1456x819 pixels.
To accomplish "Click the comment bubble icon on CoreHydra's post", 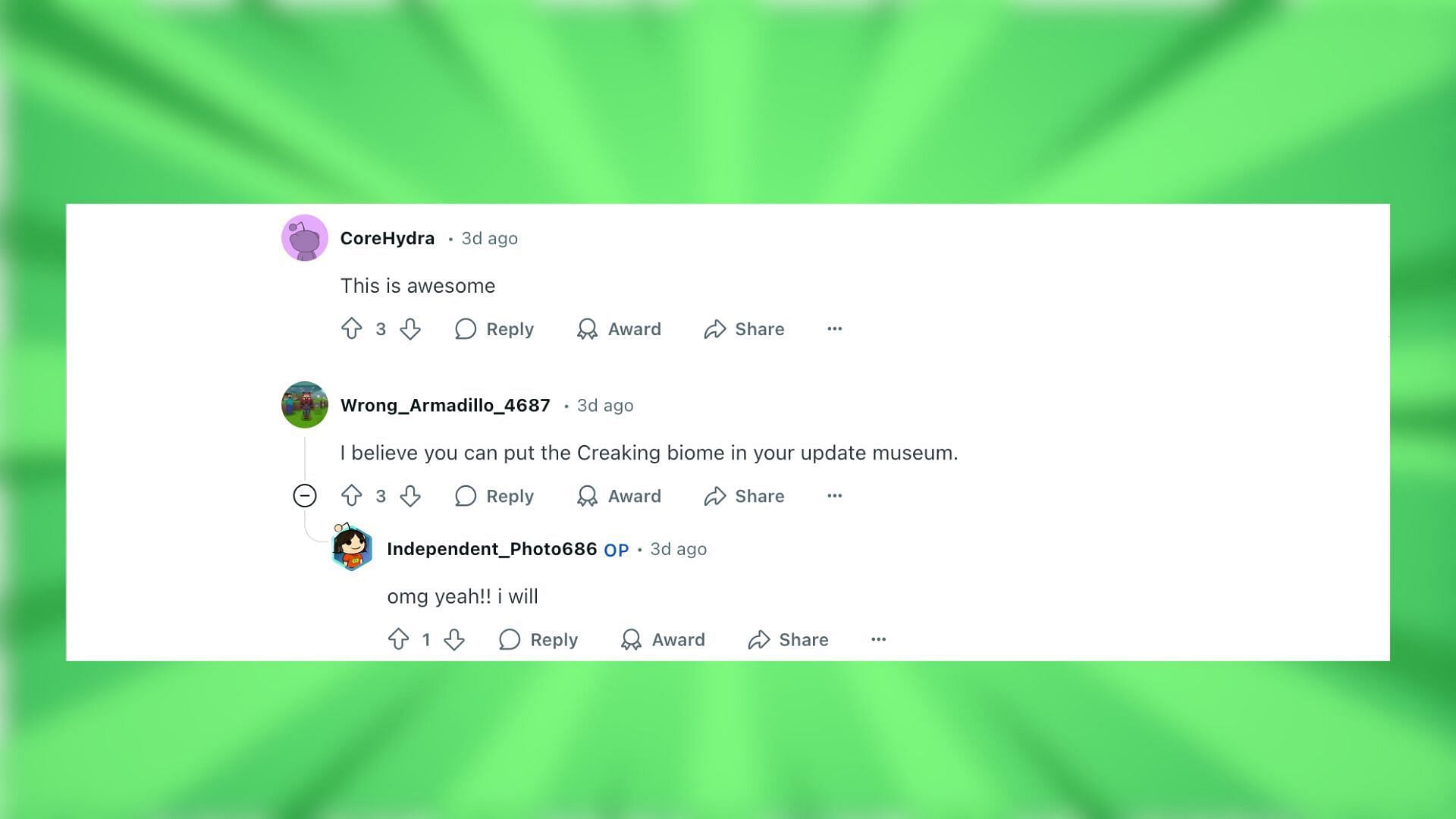I will [x=466, y=329].
